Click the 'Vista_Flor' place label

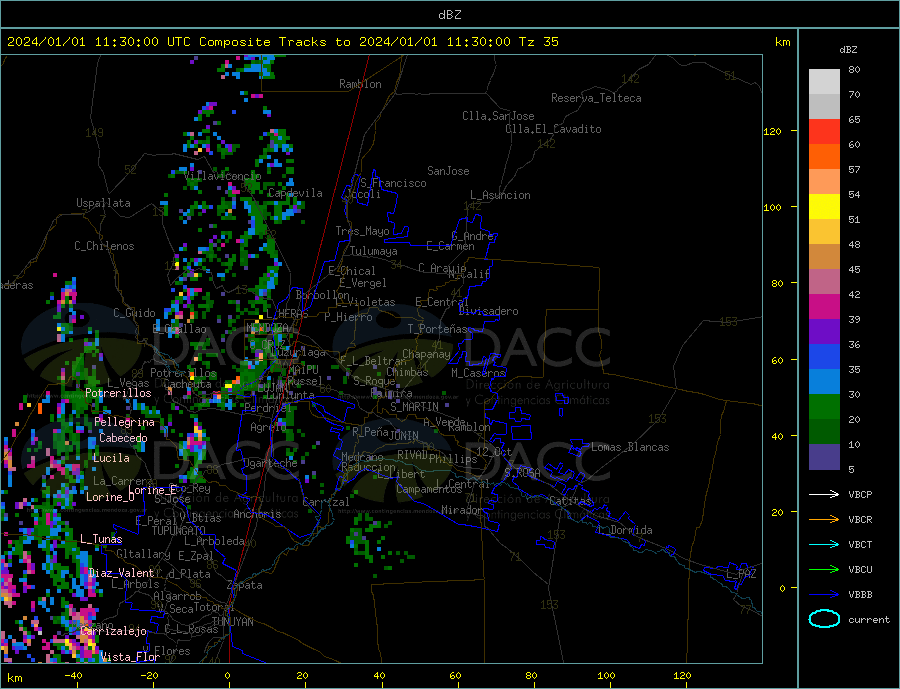coord(130,657)
